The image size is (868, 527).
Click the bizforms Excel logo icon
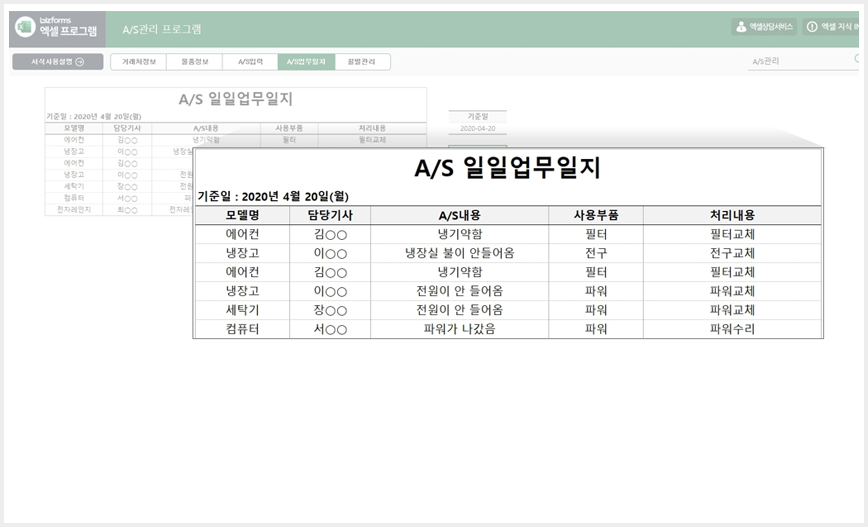point(25,27)
